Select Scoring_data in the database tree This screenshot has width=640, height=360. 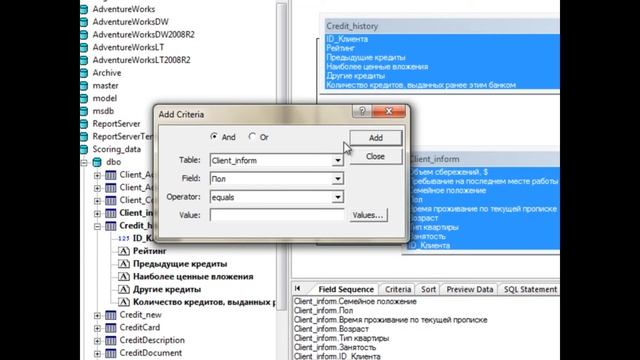116,149
